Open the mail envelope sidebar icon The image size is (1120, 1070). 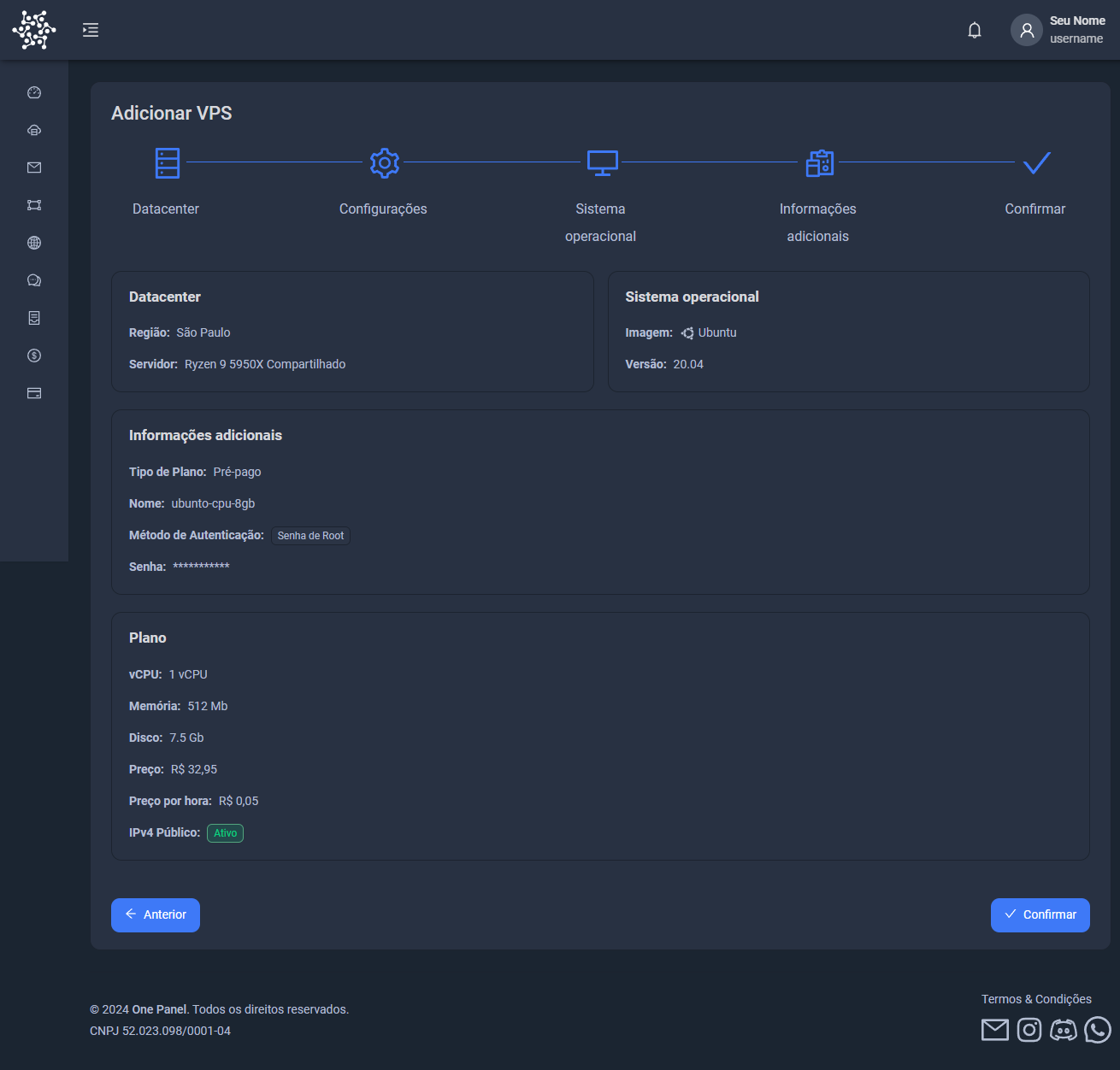[34, 168]
